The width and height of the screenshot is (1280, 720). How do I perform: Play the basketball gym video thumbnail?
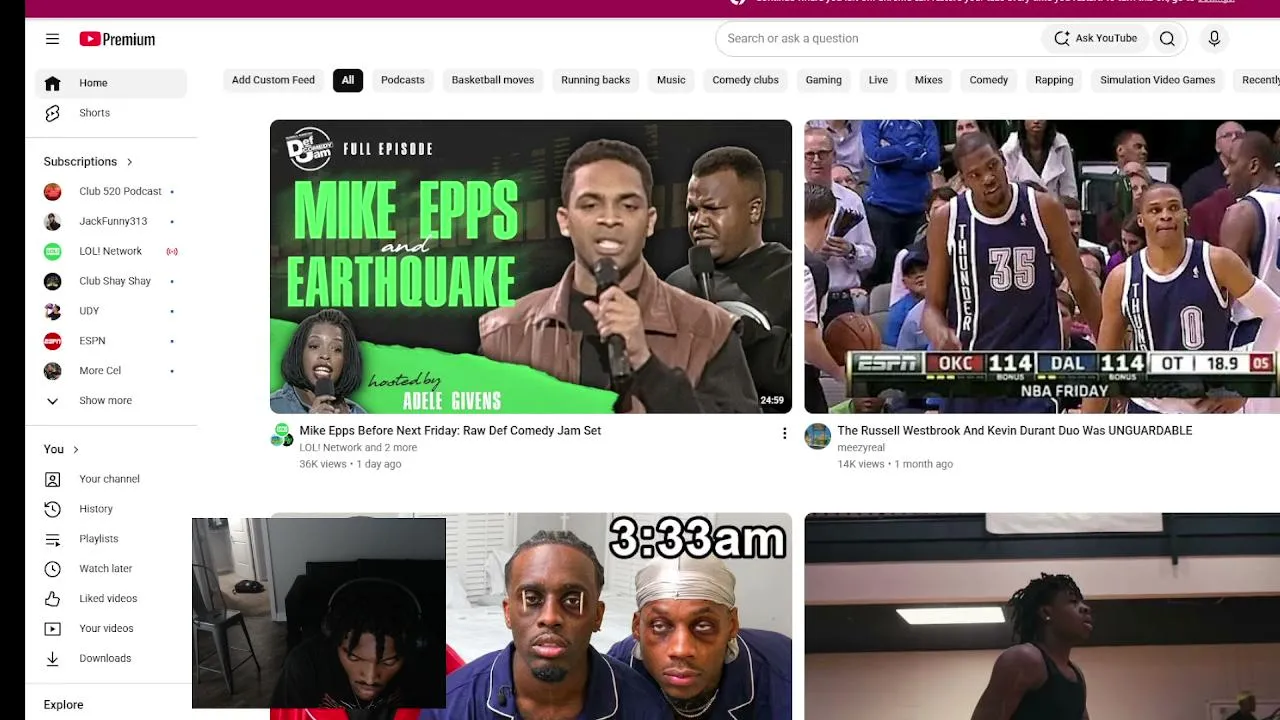click(1042, 616)
